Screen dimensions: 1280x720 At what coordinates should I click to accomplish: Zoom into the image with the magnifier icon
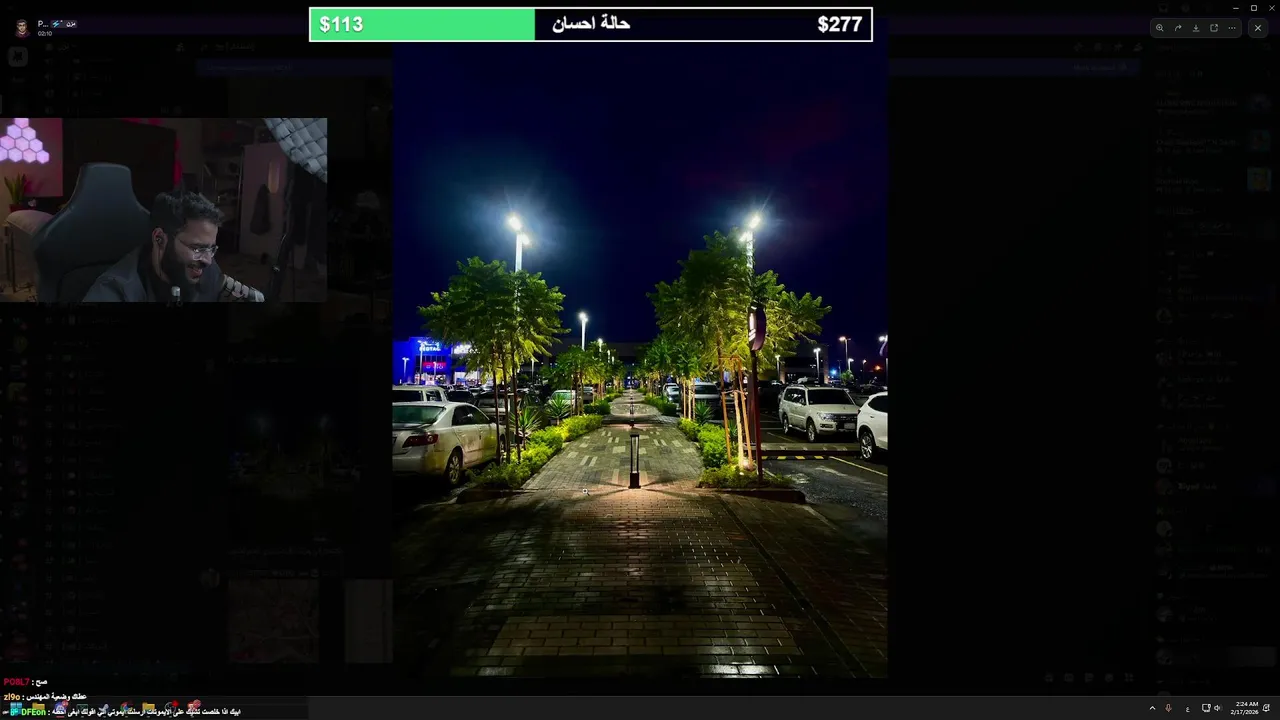(x=1159, y=28)
